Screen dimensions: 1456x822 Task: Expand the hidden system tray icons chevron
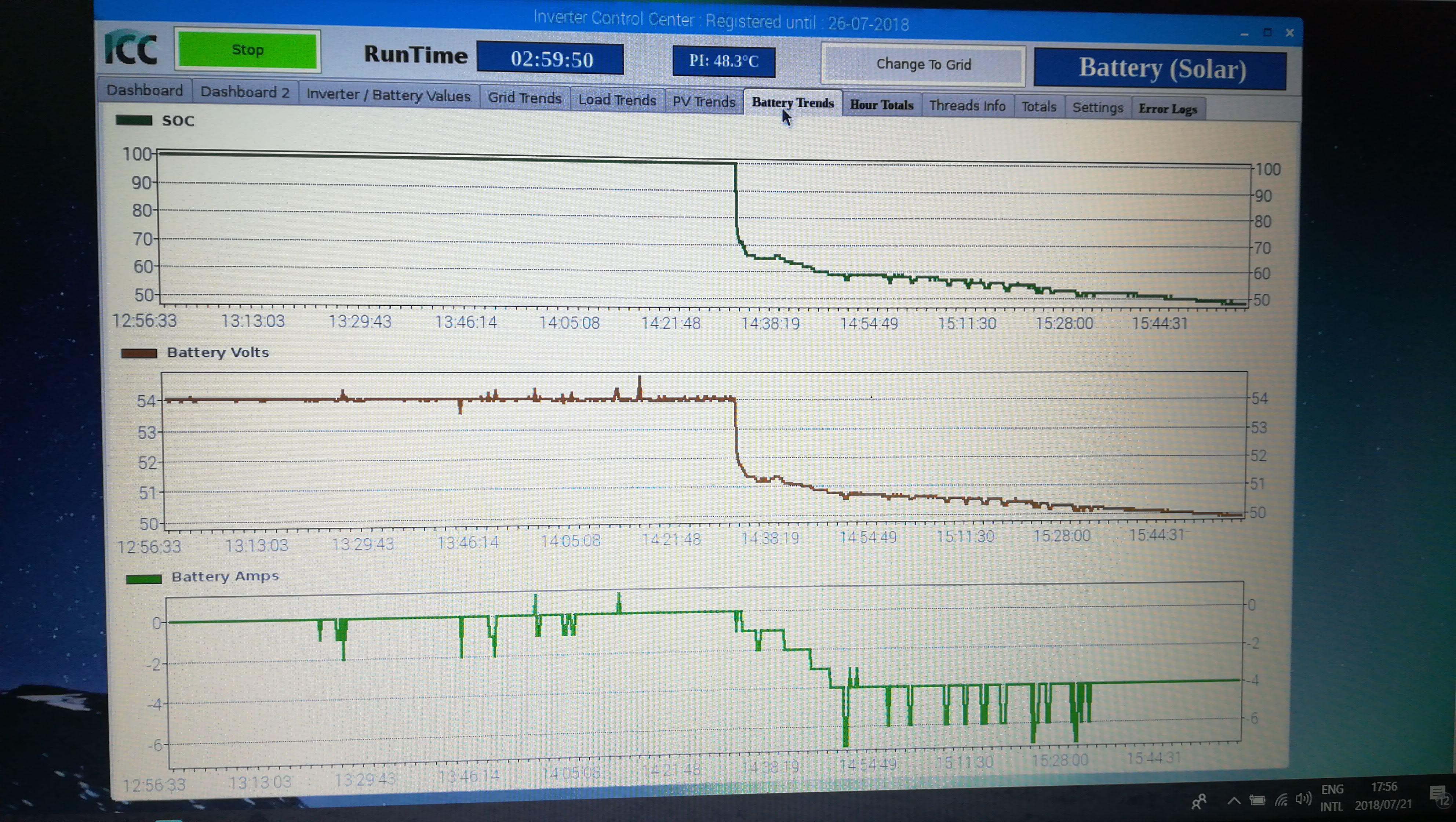tap(1234, 800)
